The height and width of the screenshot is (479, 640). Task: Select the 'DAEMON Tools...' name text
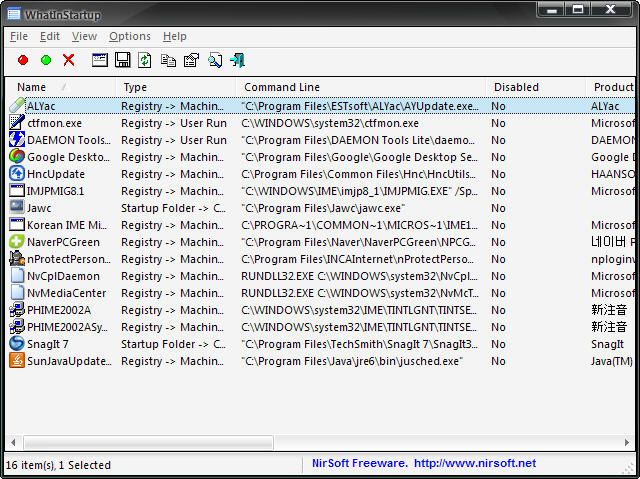point(69,140)
